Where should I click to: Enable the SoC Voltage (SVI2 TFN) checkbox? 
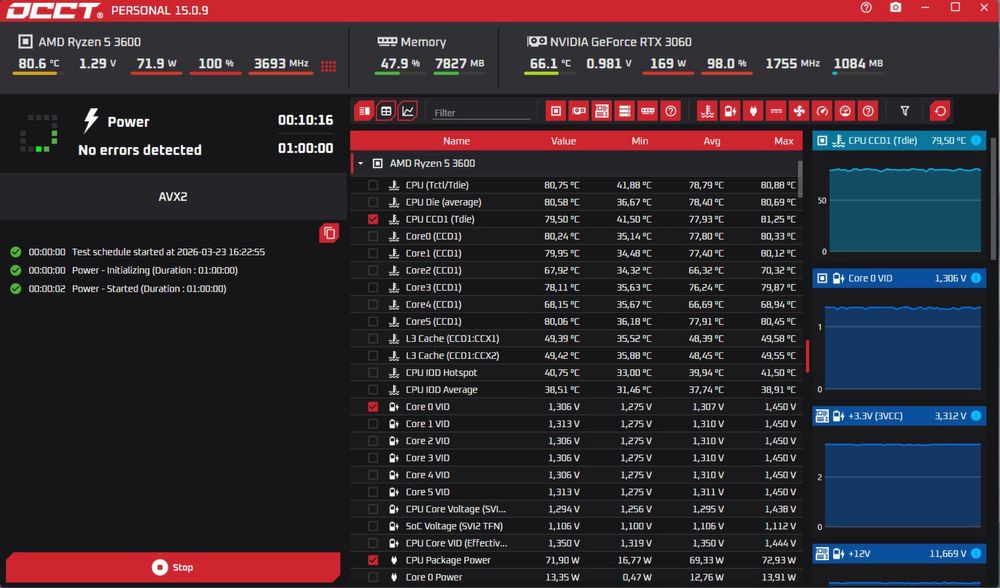[373, 526]
